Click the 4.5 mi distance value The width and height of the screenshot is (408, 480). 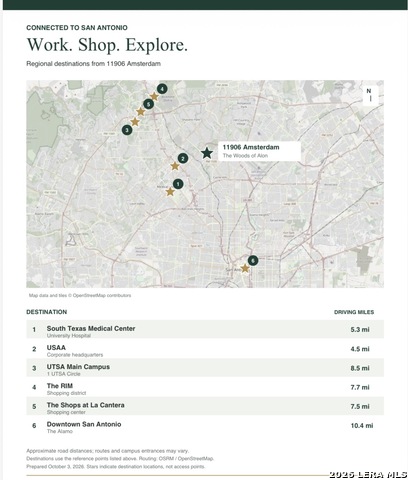[x=360, y=349]
